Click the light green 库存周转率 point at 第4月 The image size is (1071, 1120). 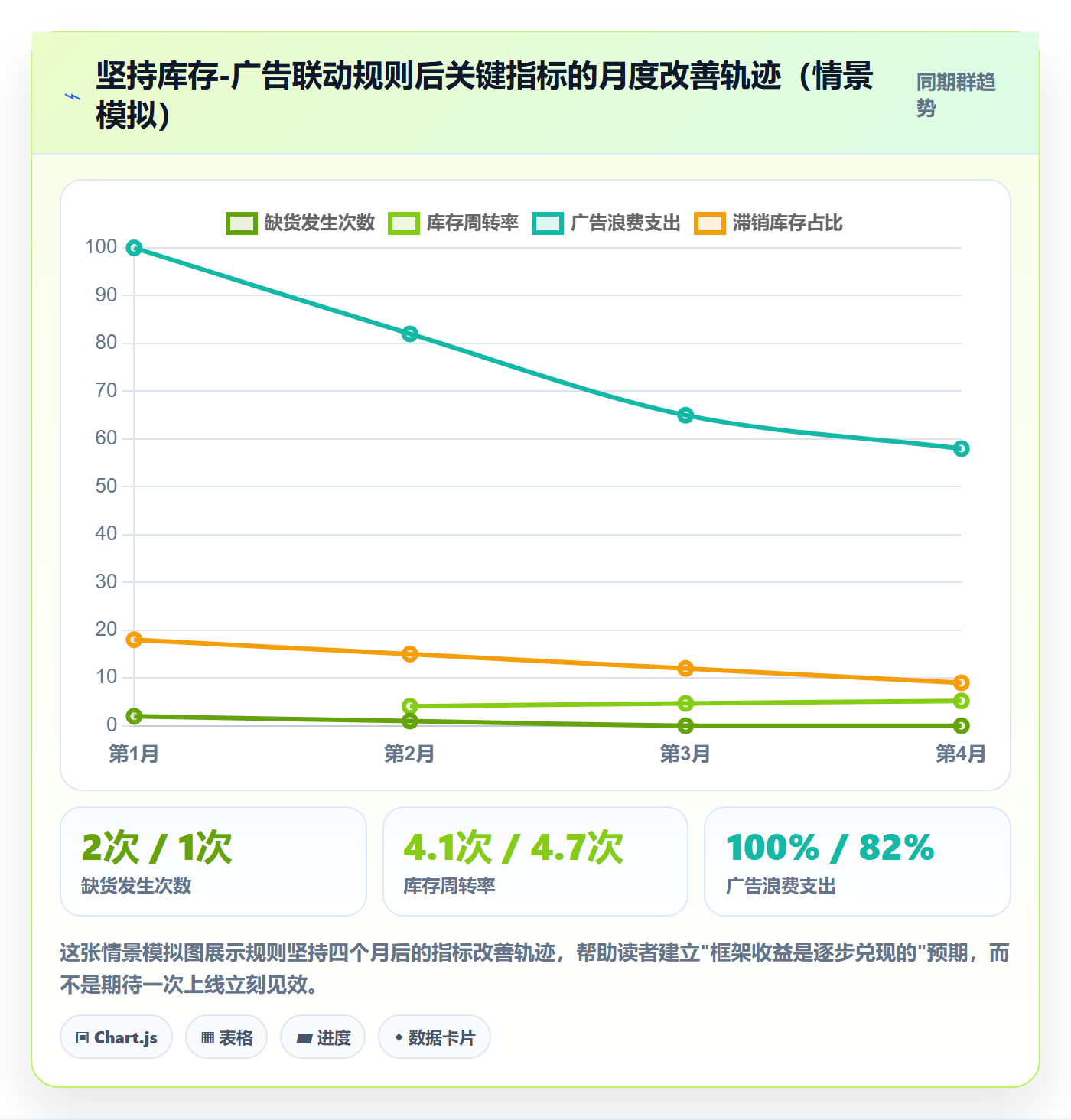click(x=962, y=701)
